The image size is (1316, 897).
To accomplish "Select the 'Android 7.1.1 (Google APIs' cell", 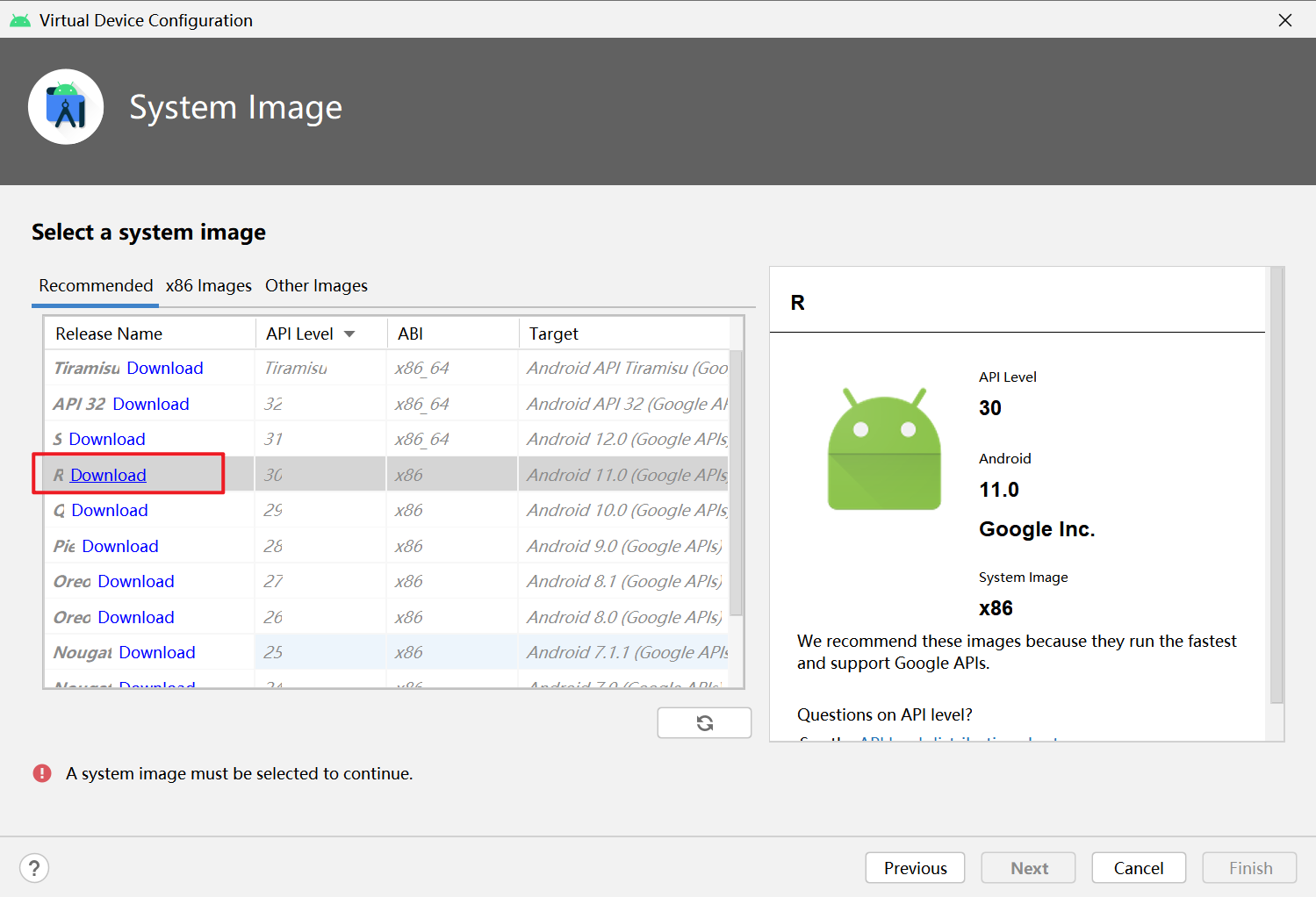I will click(624, 652).
